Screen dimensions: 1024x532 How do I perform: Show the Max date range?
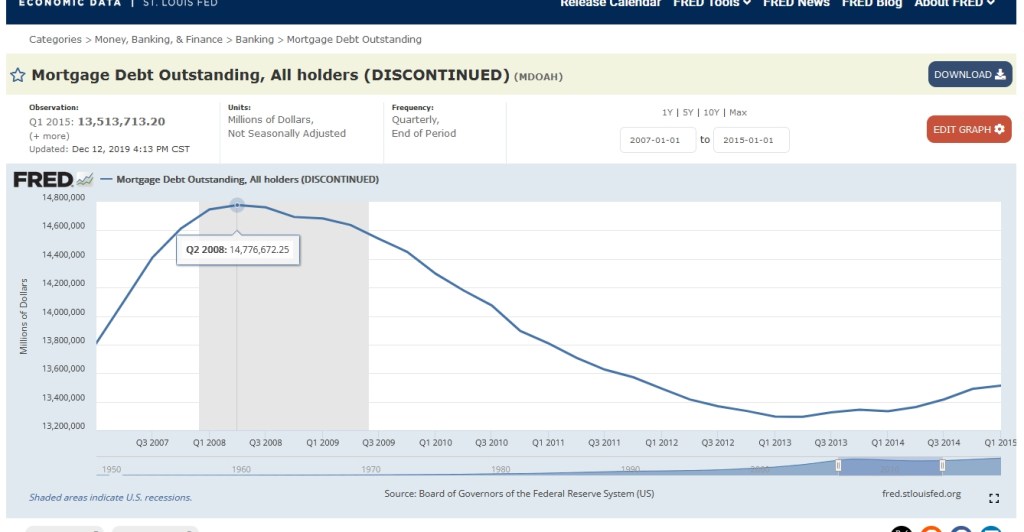(738, 112)
